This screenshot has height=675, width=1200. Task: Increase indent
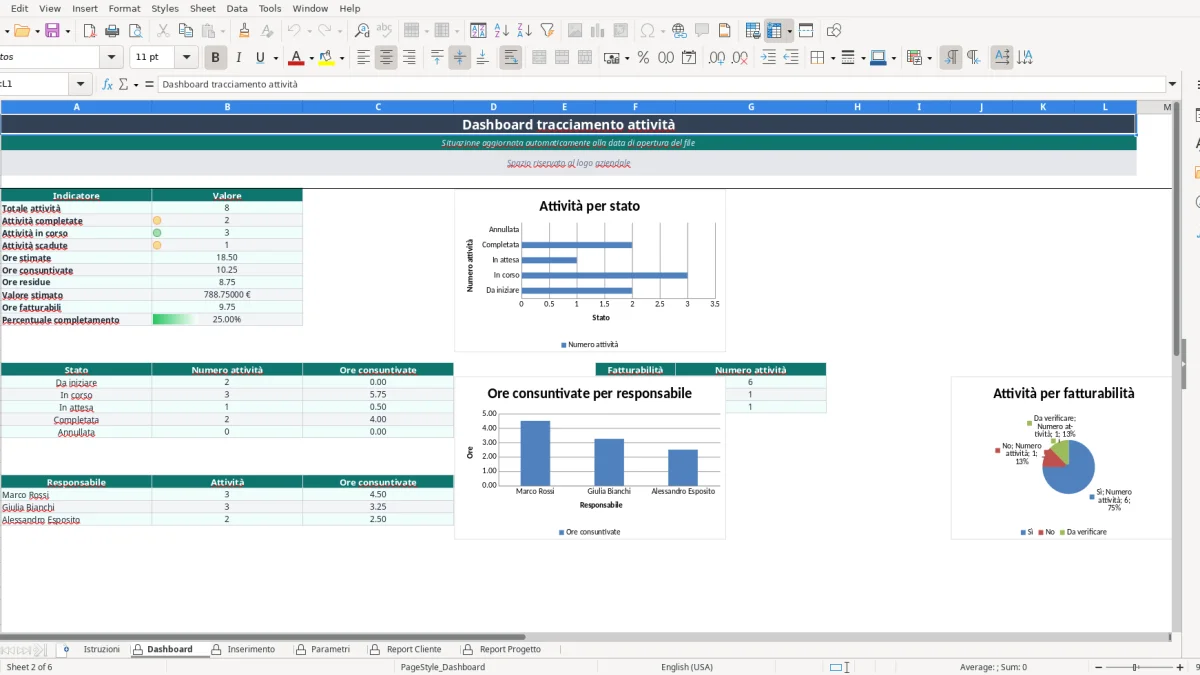[768, 58]
